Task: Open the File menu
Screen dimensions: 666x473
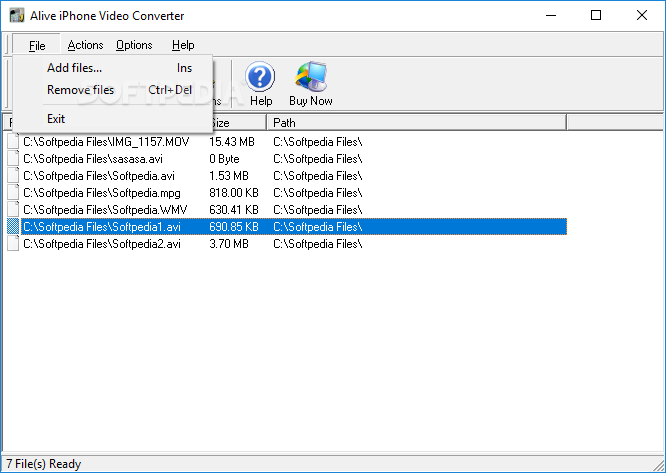Action: (37, 45)
